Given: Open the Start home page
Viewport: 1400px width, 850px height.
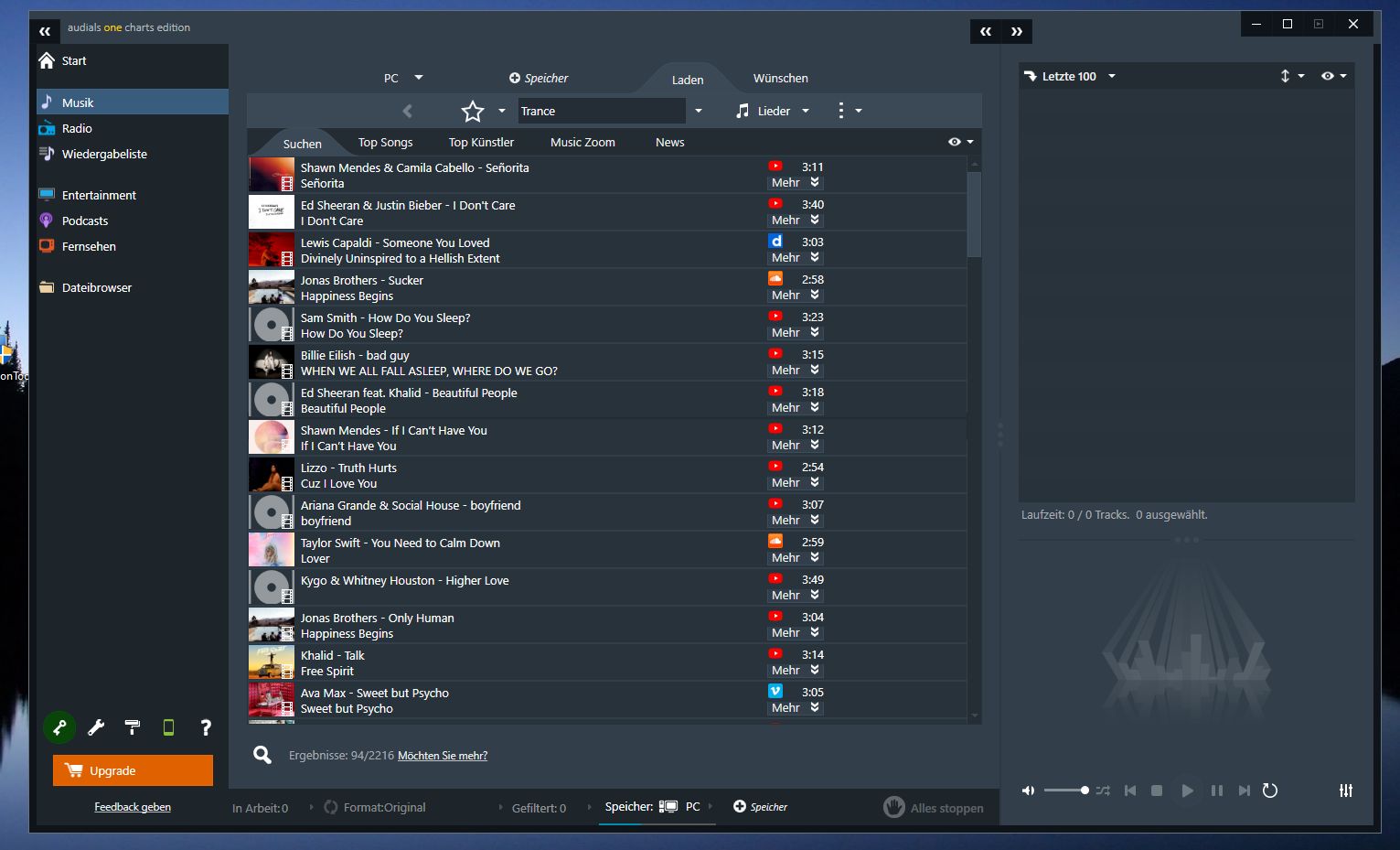Looking at the screenshot, I should point(62,60).
